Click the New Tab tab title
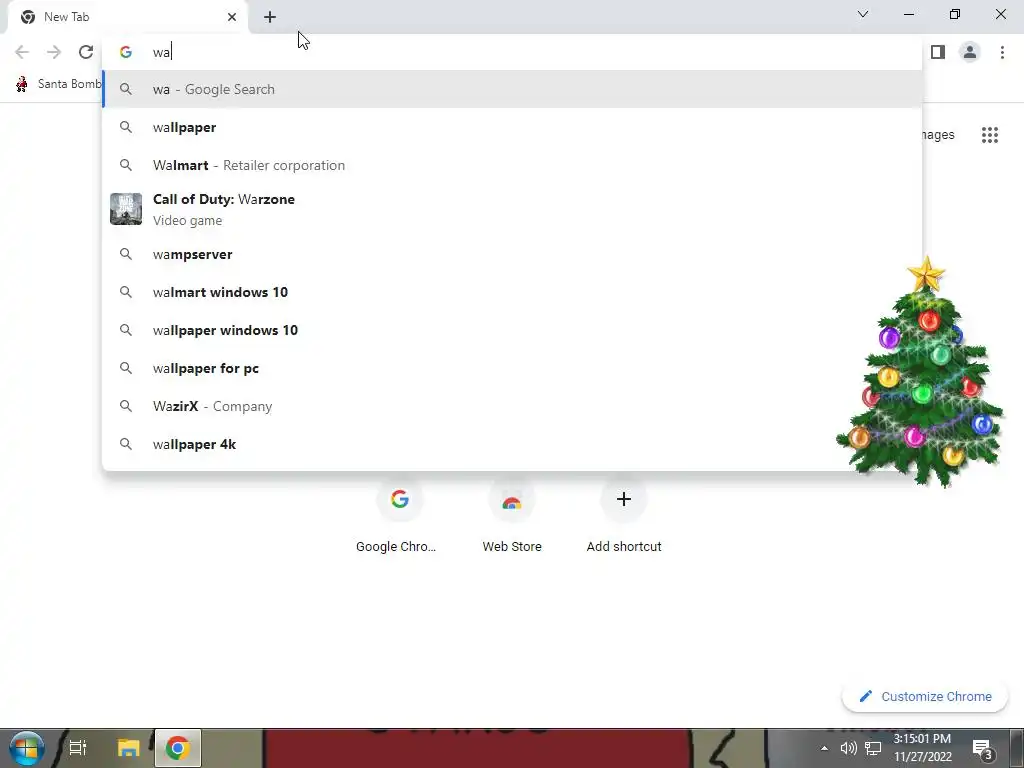Screen dimensions: 1024x768 click(x=67, y=17)
